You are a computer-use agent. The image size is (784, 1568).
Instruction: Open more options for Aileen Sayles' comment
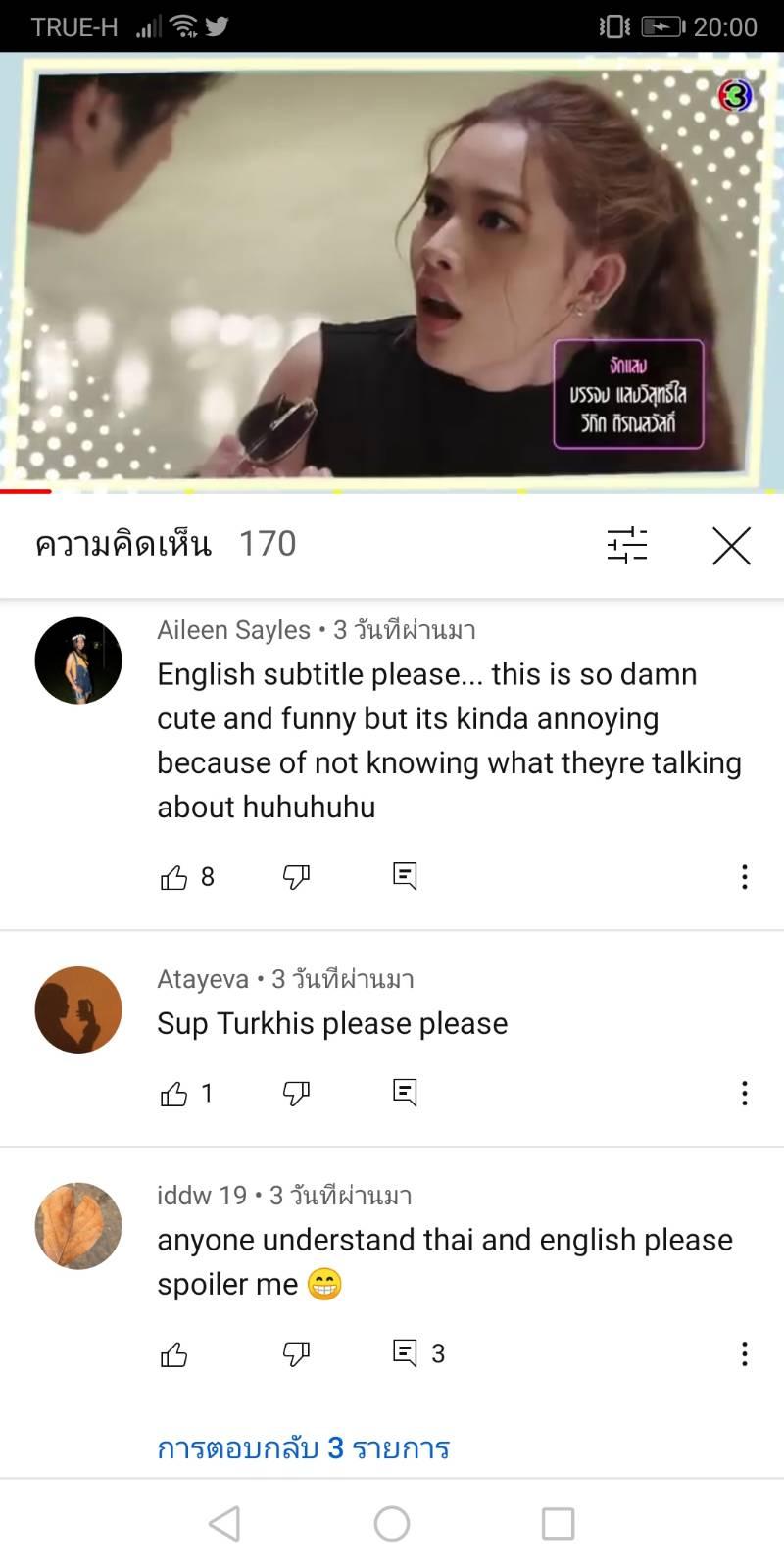tap(745, 876)
